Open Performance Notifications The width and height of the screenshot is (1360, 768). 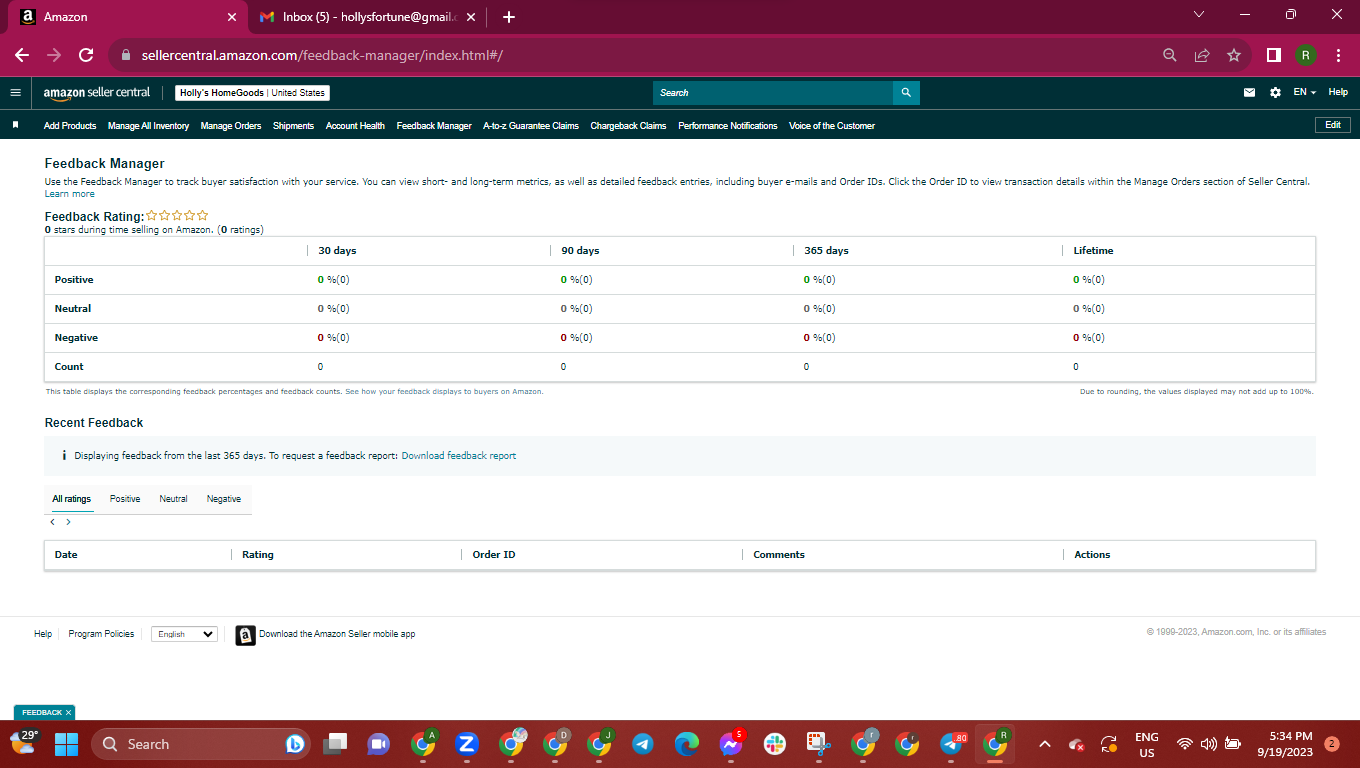point(728,126)
